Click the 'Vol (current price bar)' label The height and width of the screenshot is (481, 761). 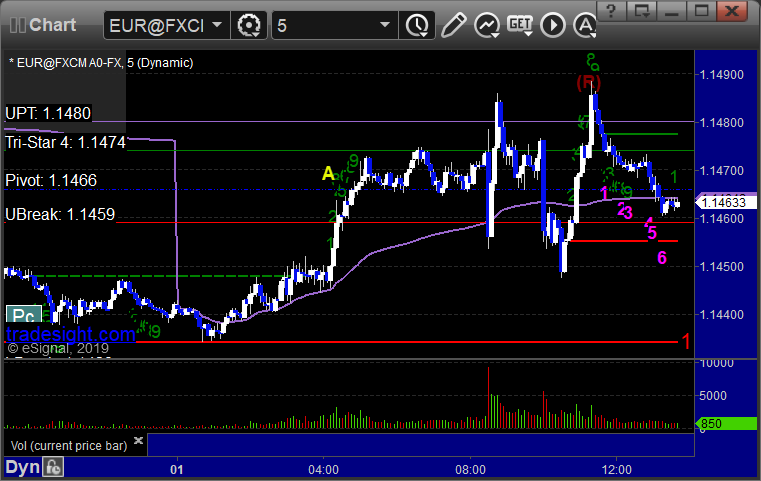pyautogui.click(x=69, y=446)
